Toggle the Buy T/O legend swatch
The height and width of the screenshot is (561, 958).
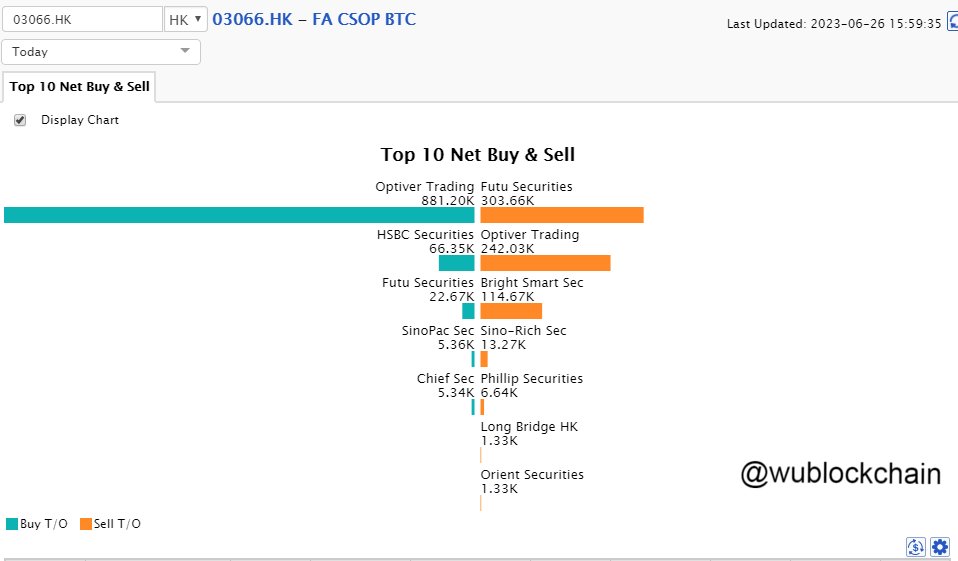pyautogui.click(x=12, y=524)
